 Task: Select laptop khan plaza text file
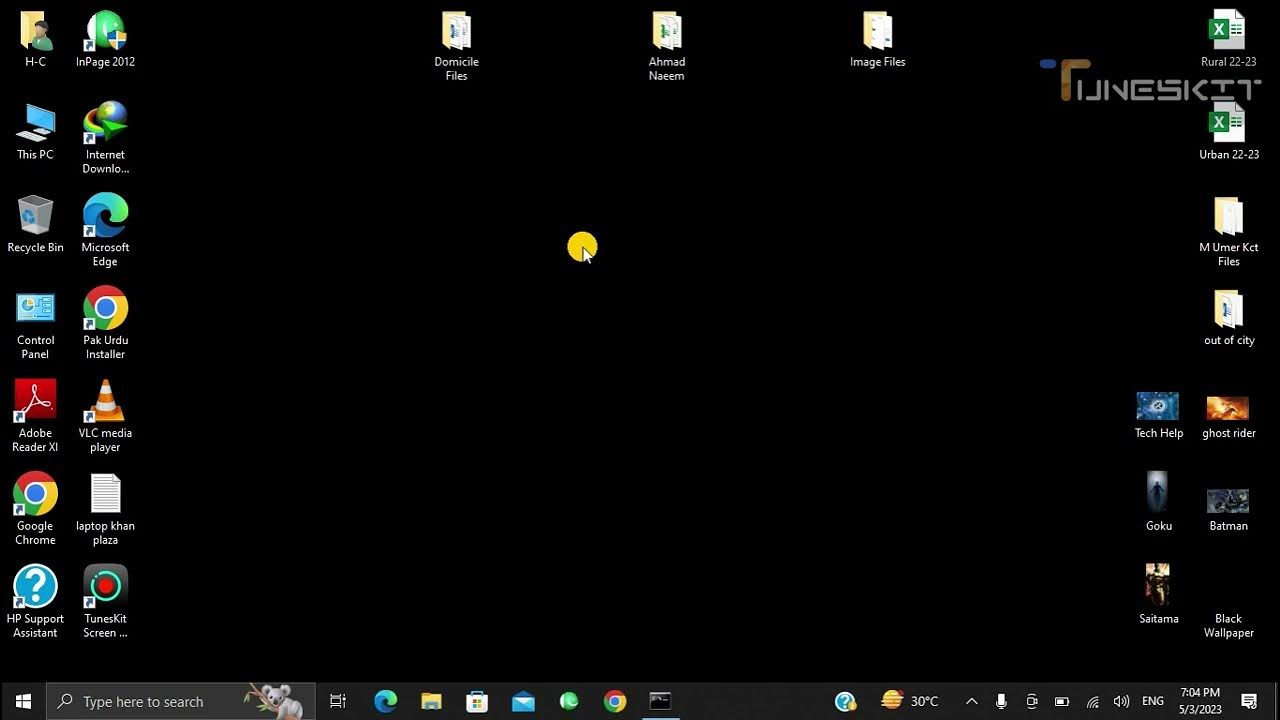[105, 510]
